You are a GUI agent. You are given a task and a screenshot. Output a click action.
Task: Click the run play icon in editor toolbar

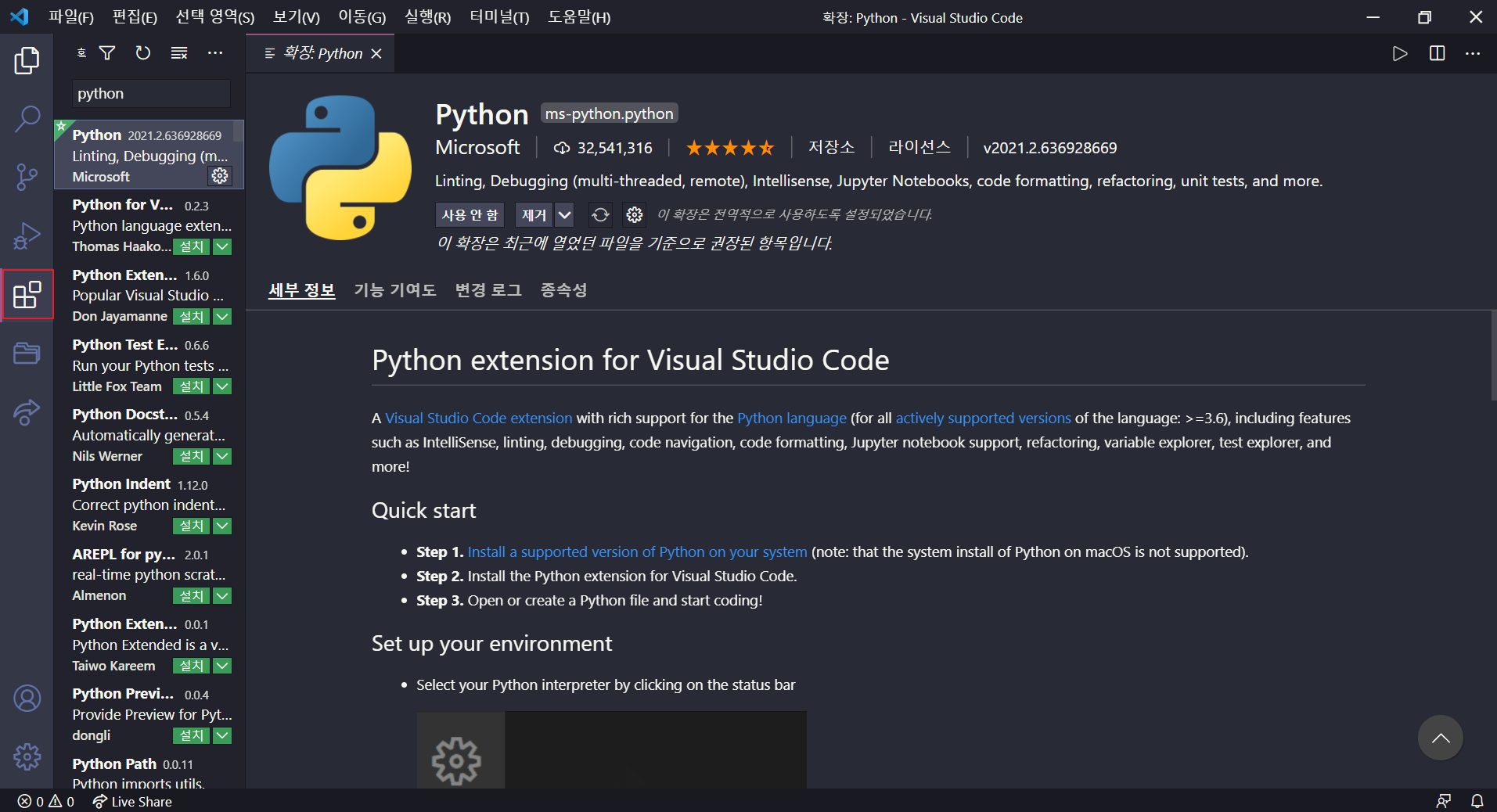(x=1400, y=53)
